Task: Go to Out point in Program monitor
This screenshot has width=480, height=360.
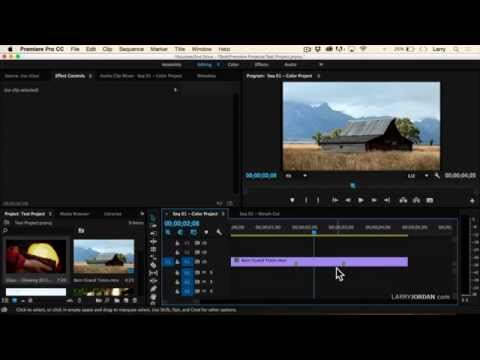Action: (387, 200)
